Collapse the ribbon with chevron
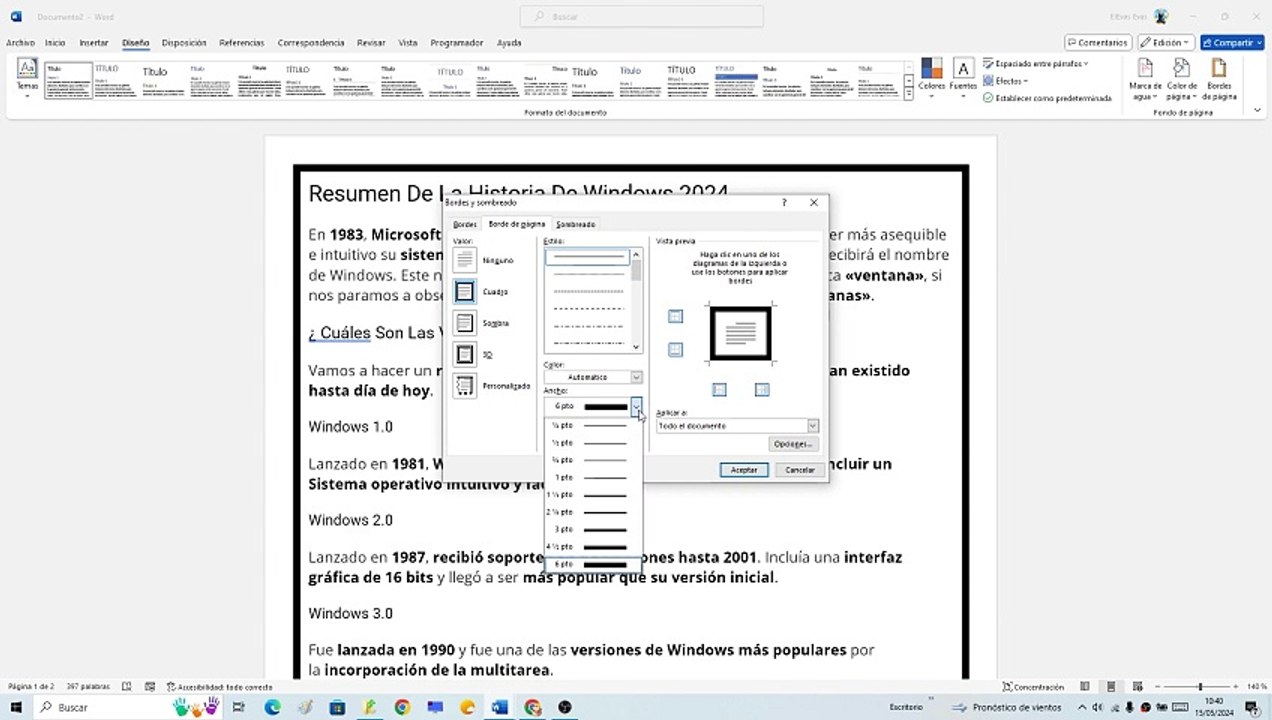 point(1258,111)
